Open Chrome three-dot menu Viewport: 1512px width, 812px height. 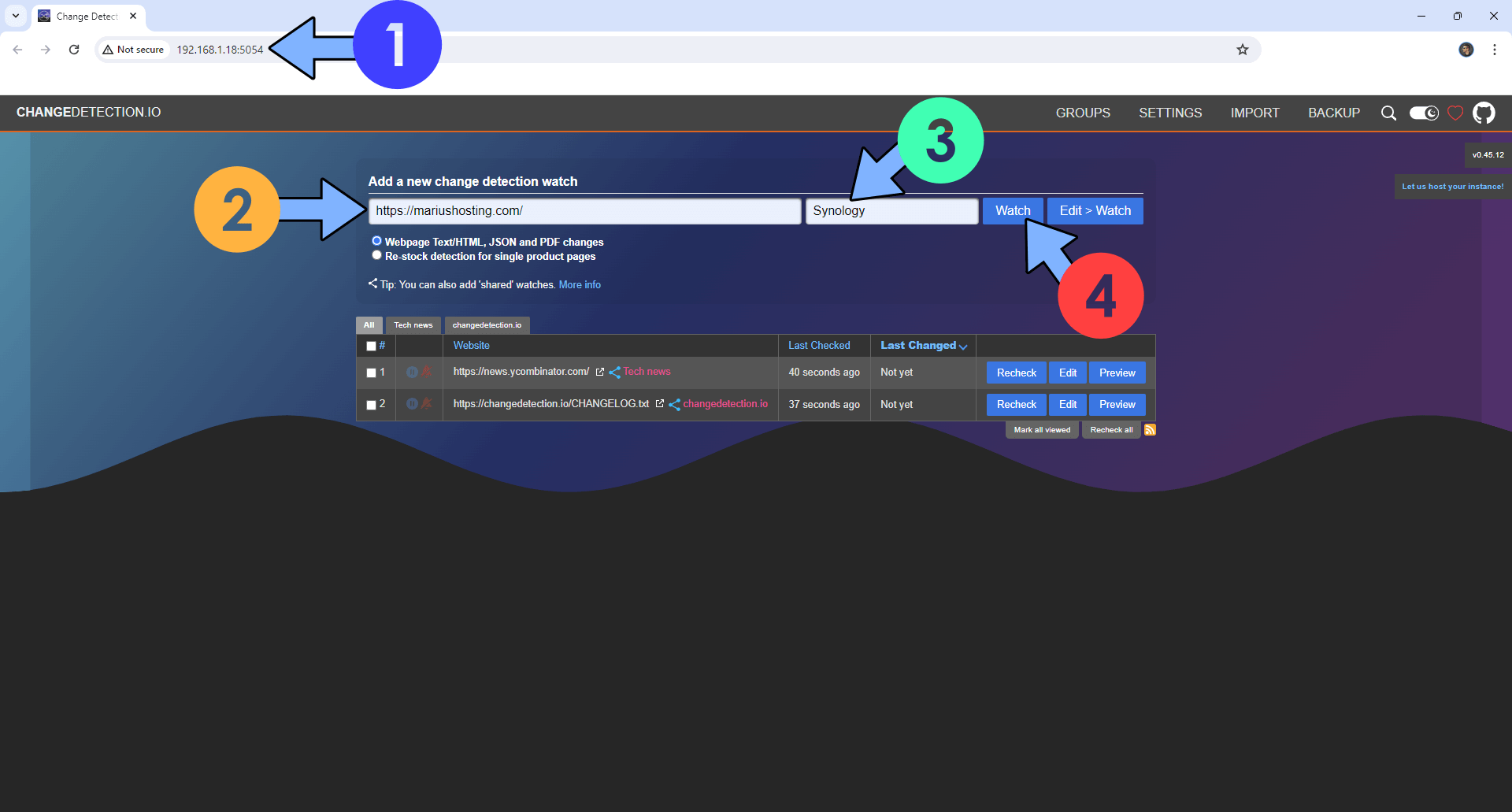(x=1494, y=50)
